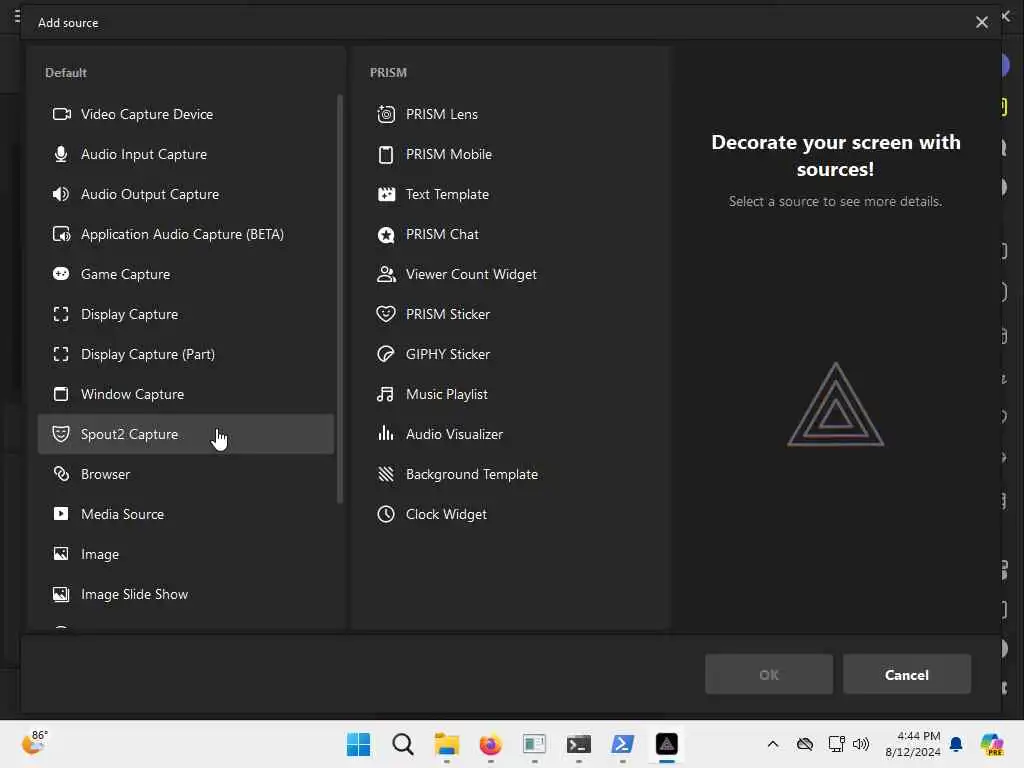Click the Audio Input Capture microphone icon
The image size is (1024, 768).
[x=61, y=154]
